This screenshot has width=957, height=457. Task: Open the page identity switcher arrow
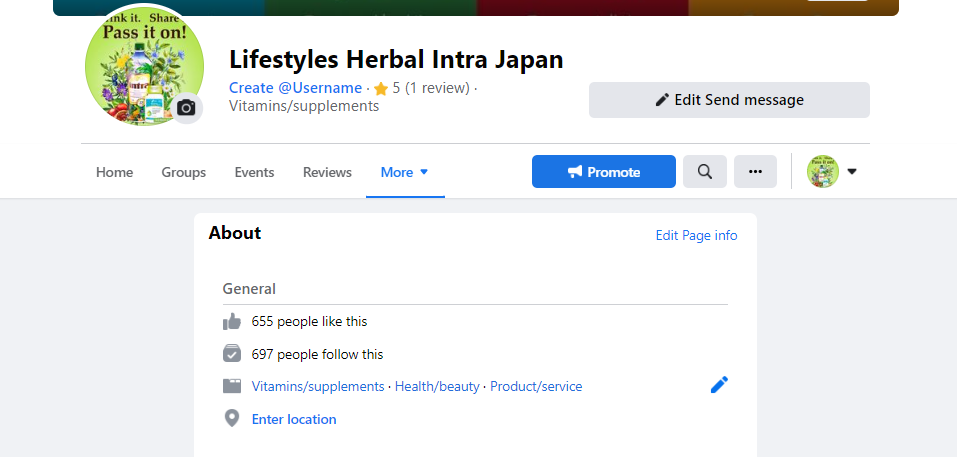click(x=852, y=172)
